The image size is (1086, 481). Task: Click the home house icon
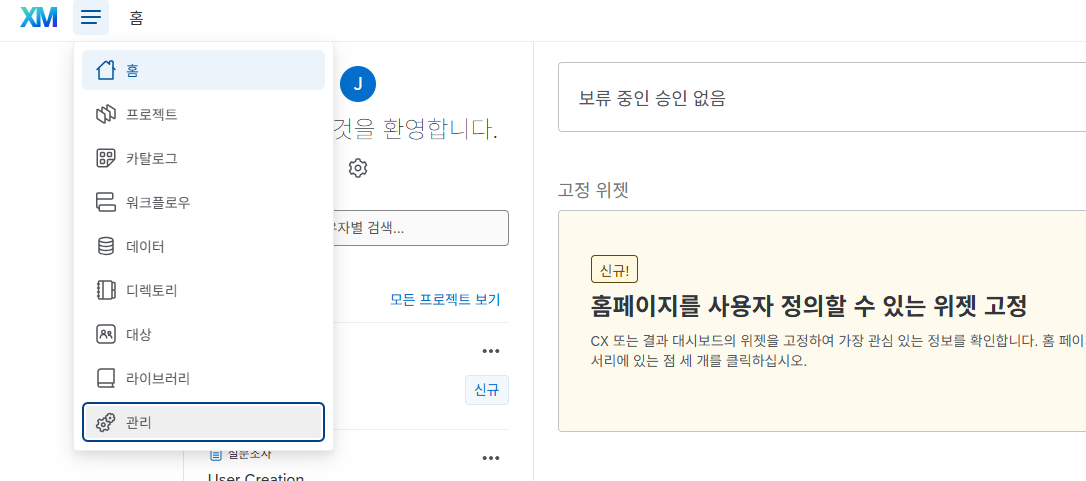pyautogui.click(x=105, y=70)
